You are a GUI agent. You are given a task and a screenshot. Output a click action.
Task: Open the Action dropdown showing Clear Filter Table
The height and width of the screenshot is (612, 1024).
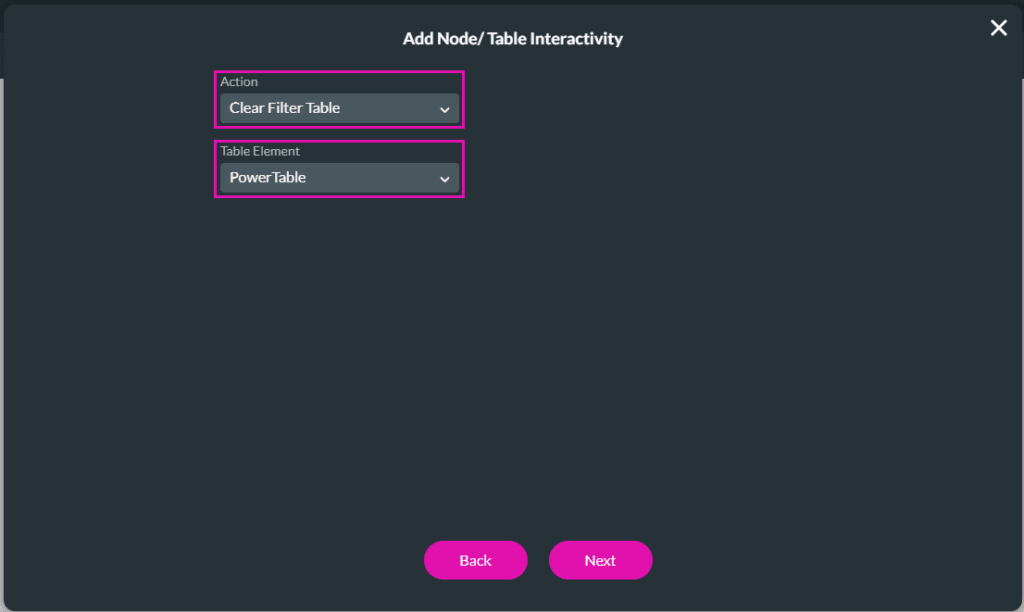click(x=338, y=109)
